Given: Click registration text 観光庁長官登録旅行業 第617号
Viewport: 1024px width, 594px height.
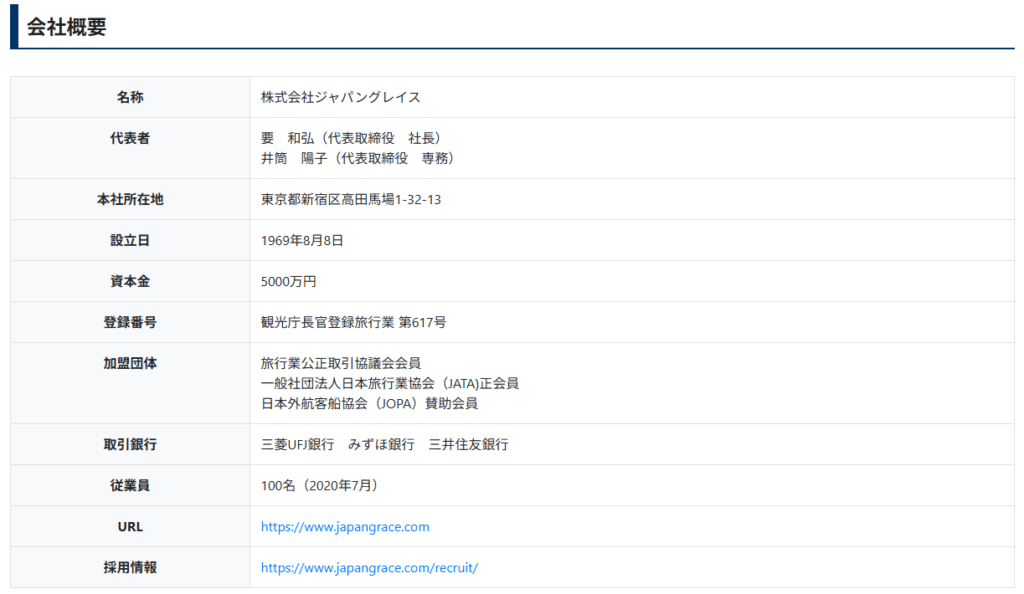Looking at the screenshot, I should pyautogui.click(x=353, y=323).
